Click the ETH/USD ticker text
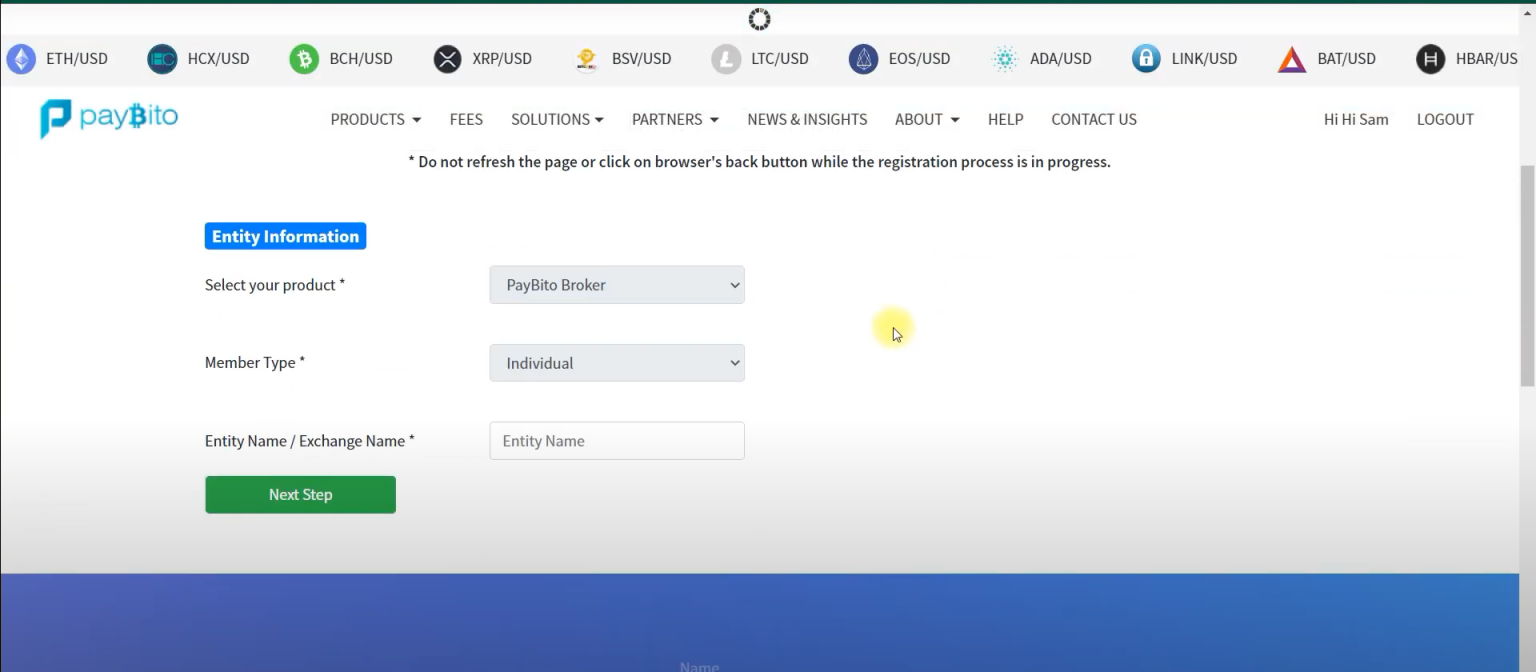This screenshot has width=1536, height=672. click(x=77, y=59)
